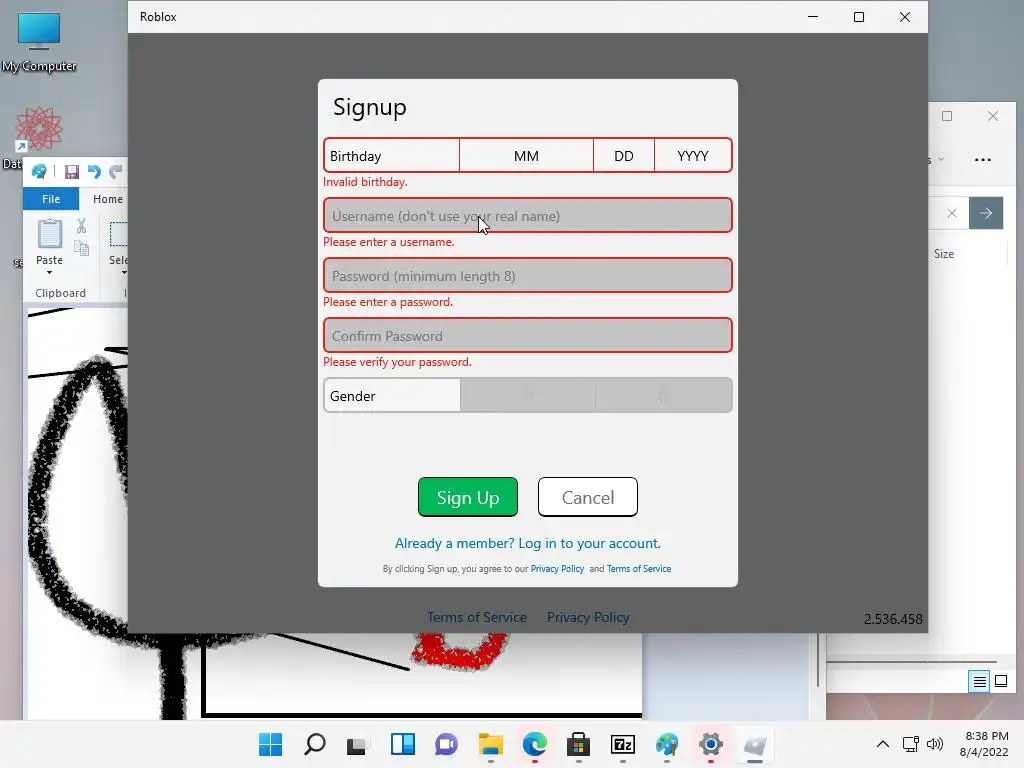Clear the search box in Explorer window

(x=952, y=213)
